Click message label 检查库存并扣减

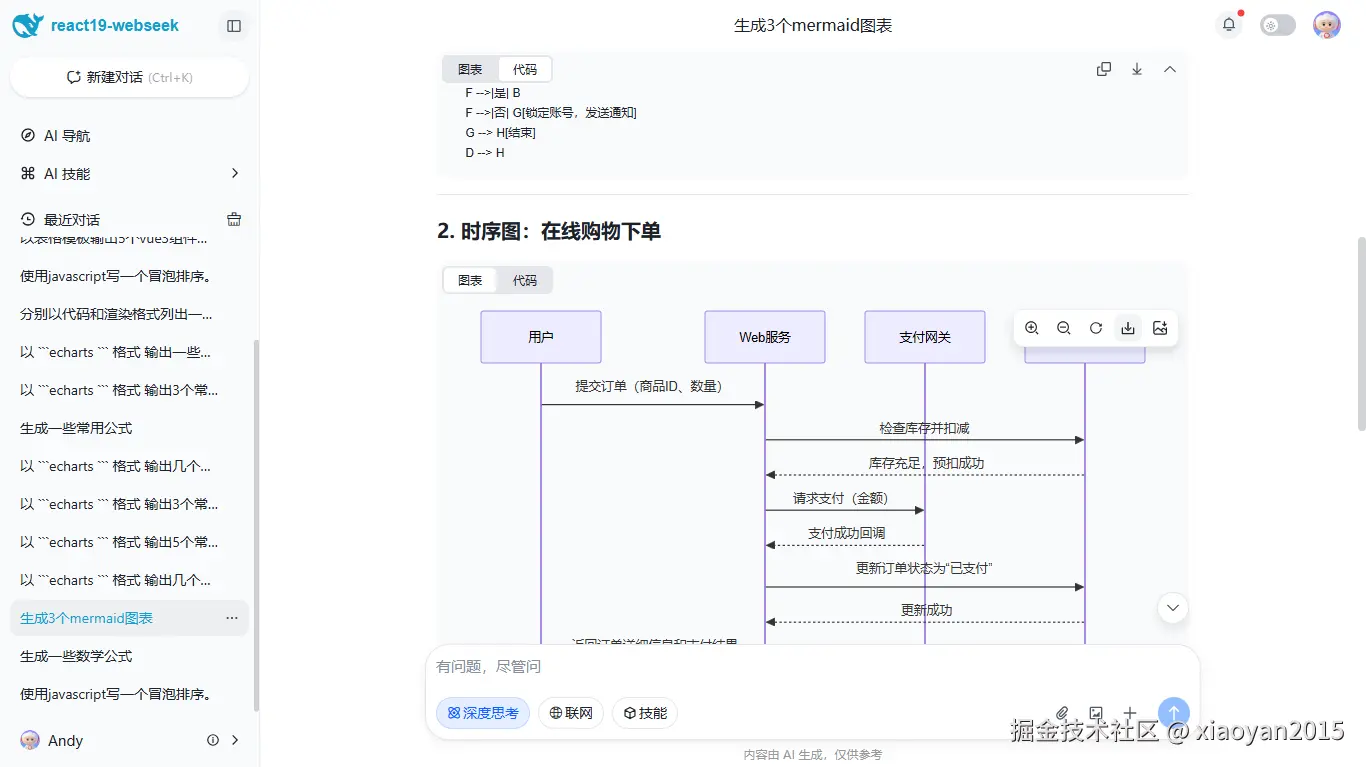925,428
